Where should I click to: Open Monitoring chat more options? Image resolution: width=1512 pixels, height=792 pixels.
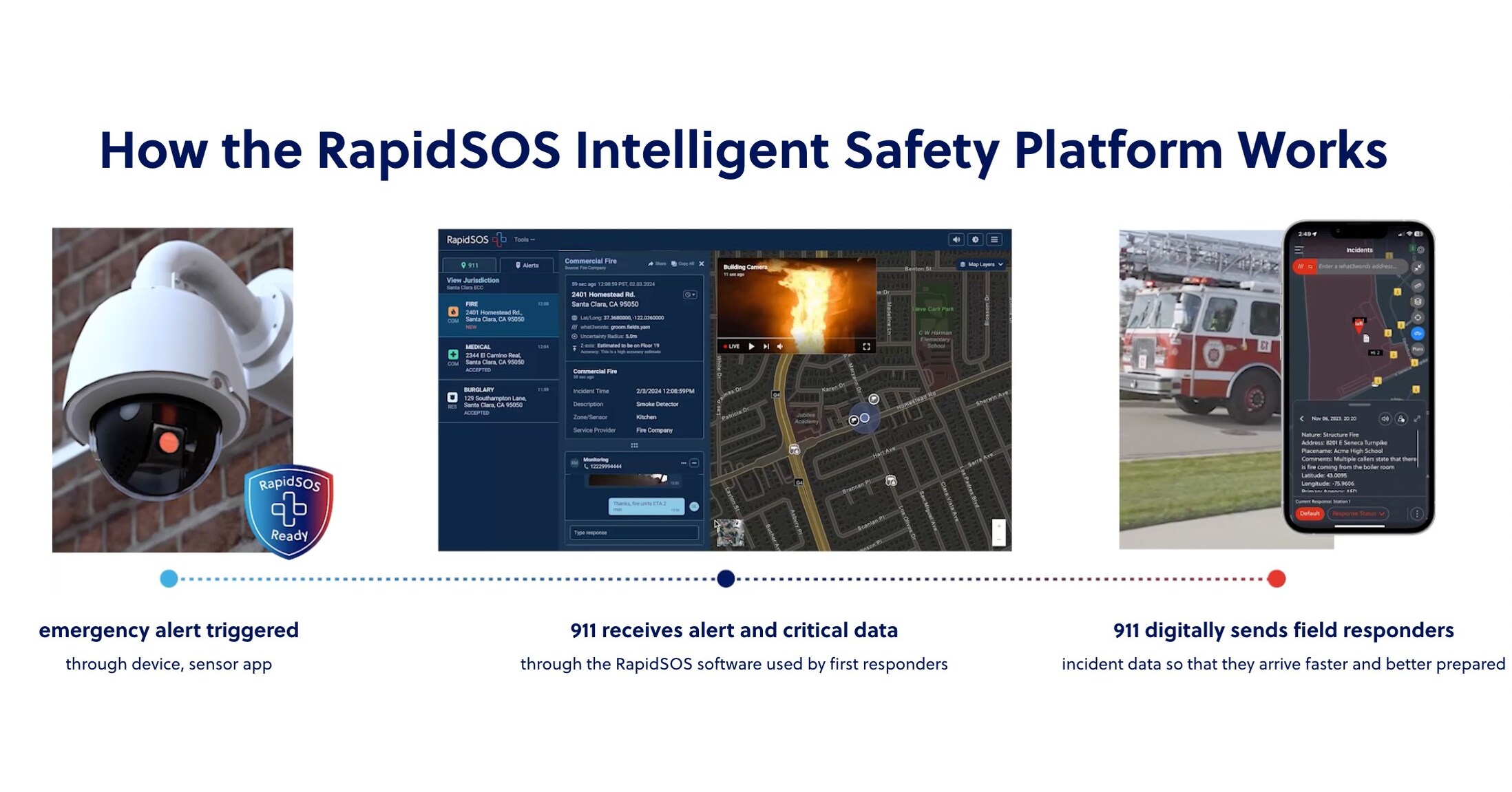click(683, 463)
